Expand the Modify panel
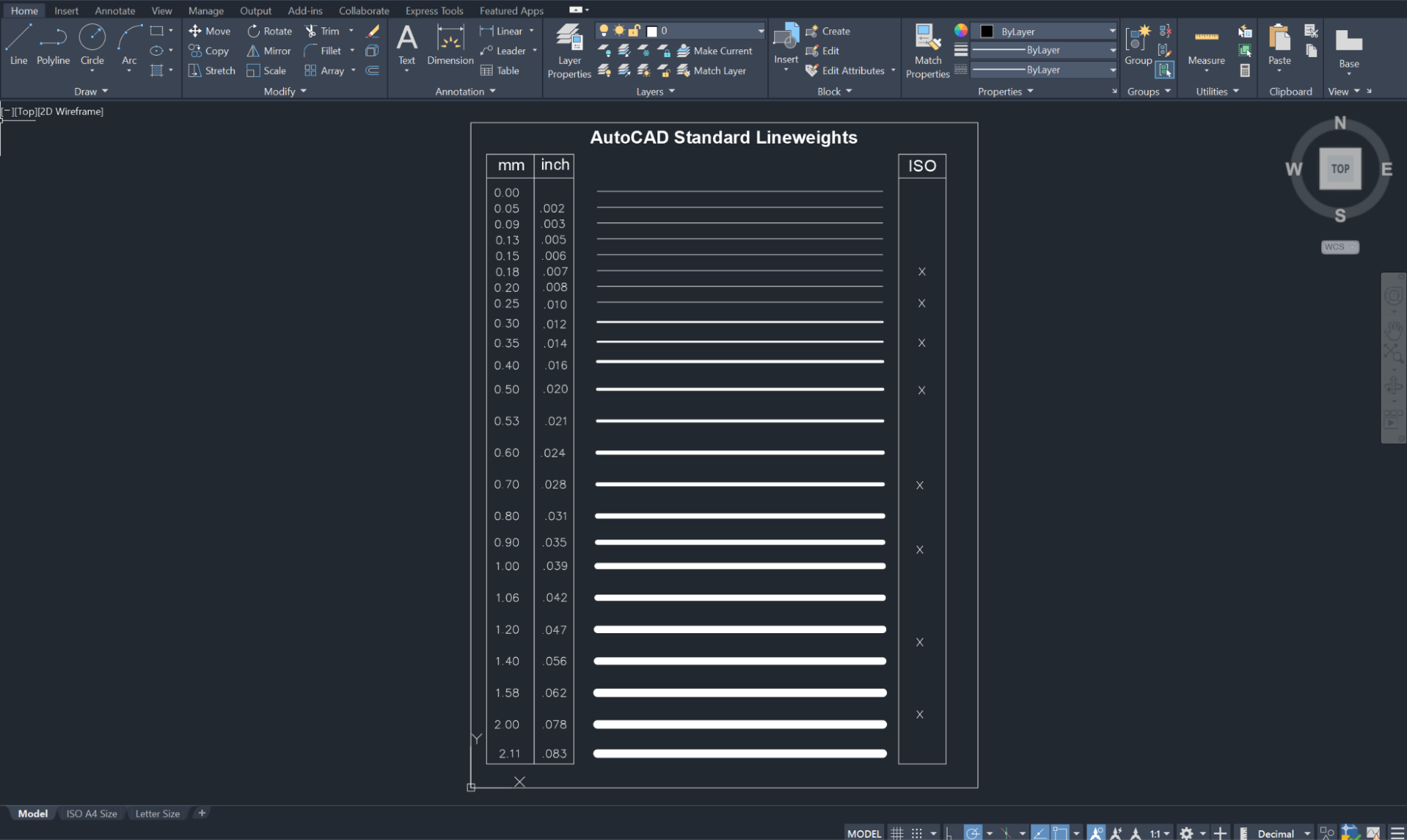This screenshot has width=1407, height=840. 285,91
